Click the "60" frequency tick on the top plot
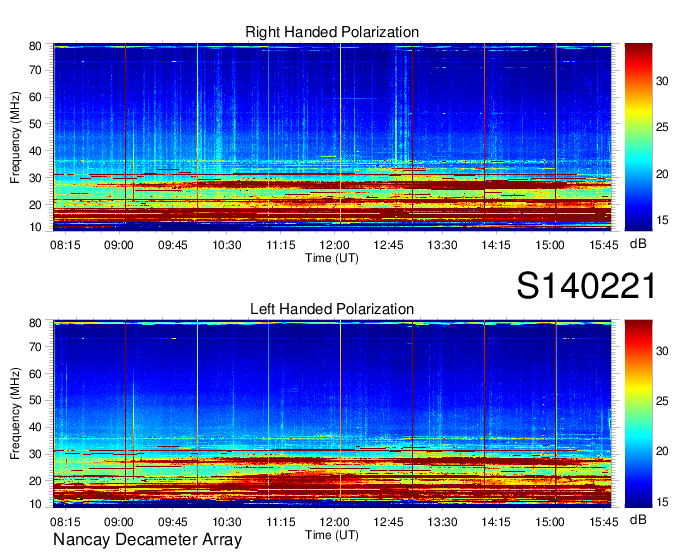Image resolution: width=680 pixels, height=552 pixels. pos(35,97)
